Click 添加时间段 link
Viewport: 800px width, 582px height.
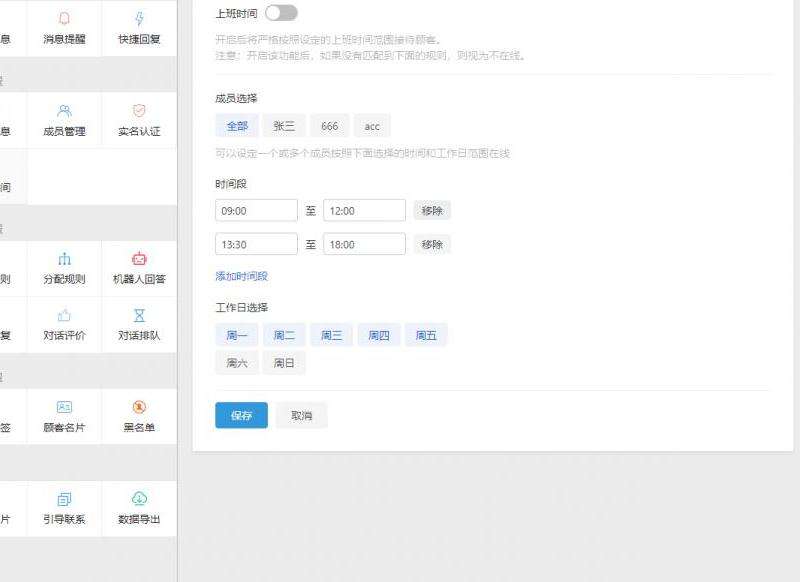241,276
